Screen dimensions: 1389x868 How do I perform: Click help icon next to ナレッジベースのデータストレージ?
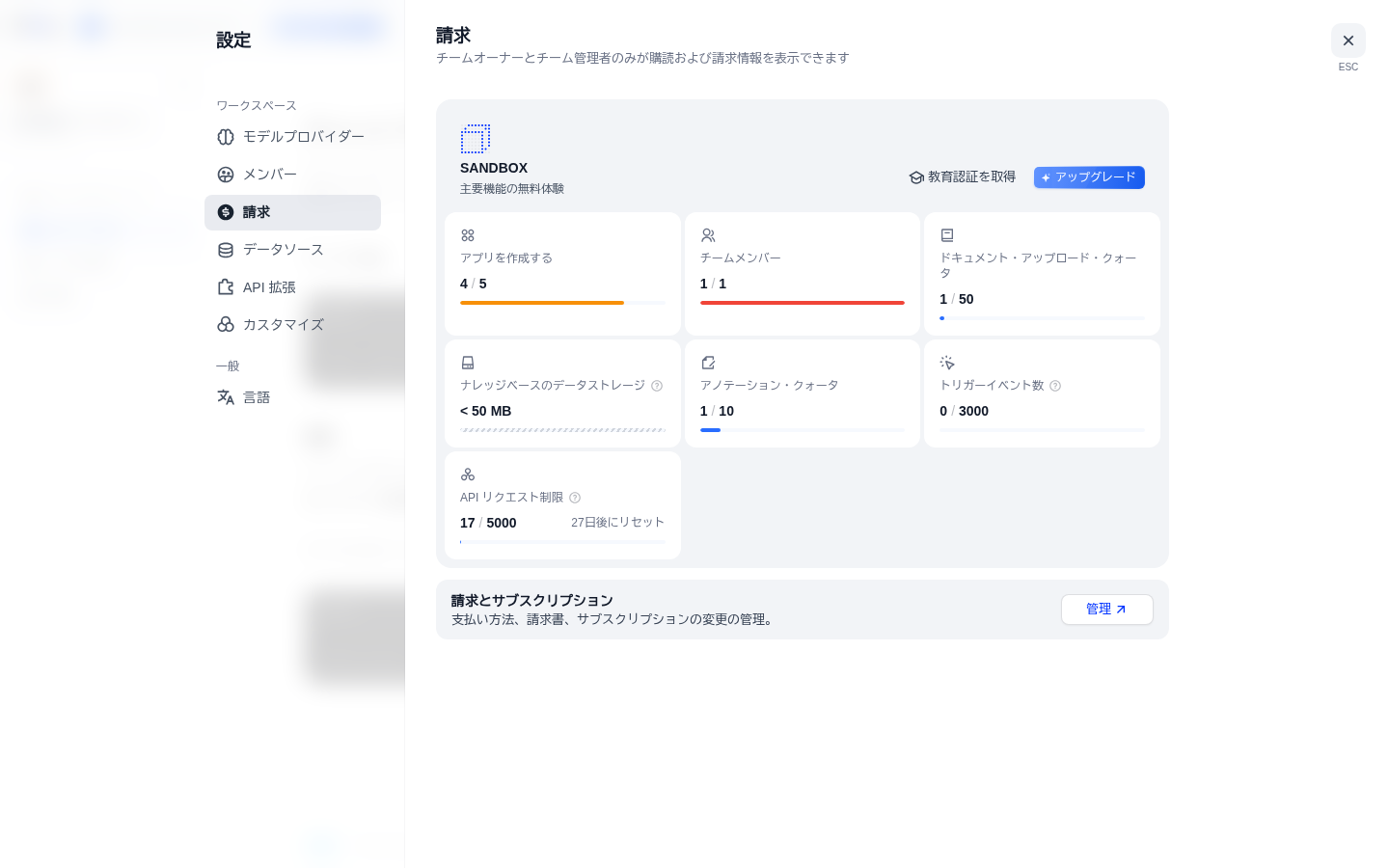tap(657, 386)
